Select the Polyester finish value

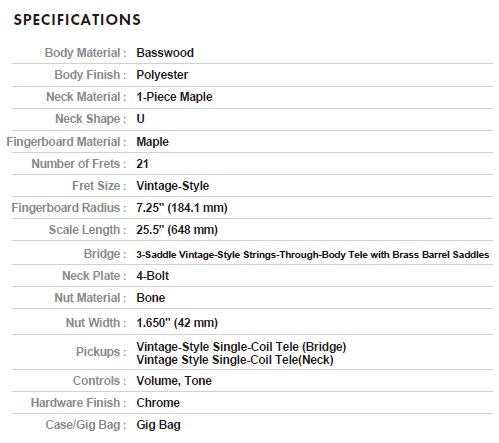point(162,75)
